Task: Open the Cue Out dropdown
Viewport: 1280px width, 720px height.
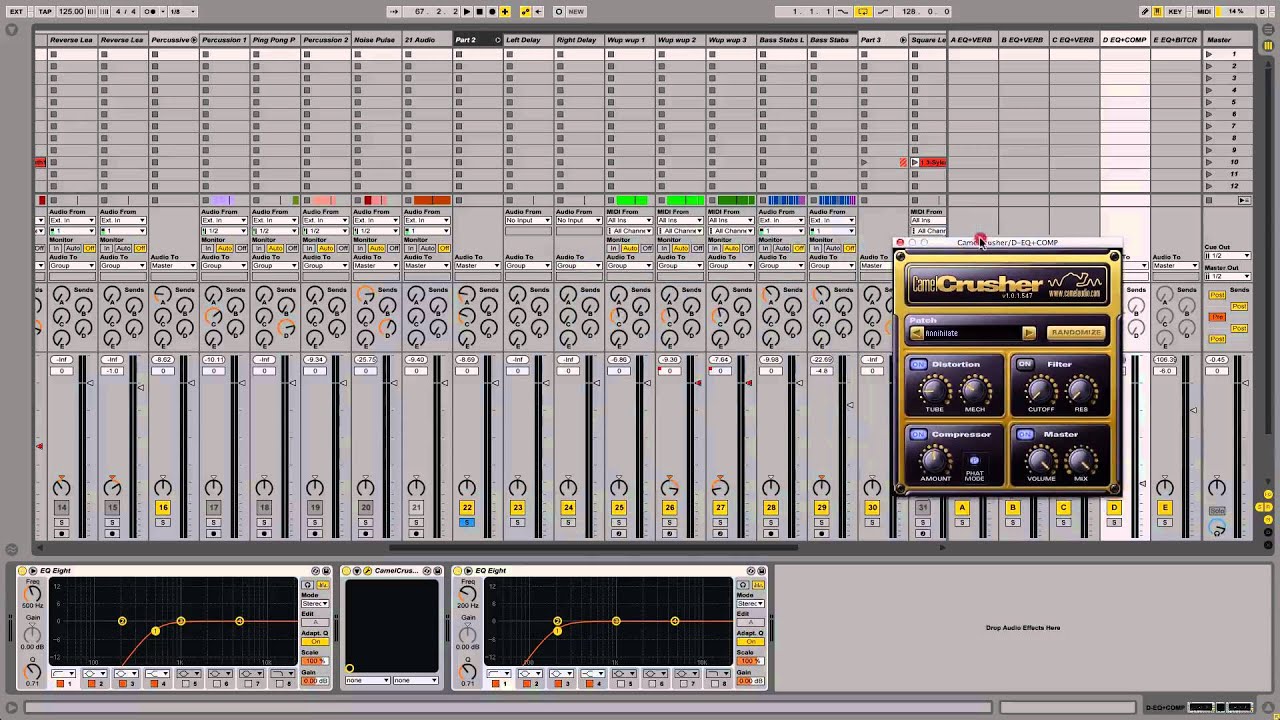Action: click(x=1229, y=255)
